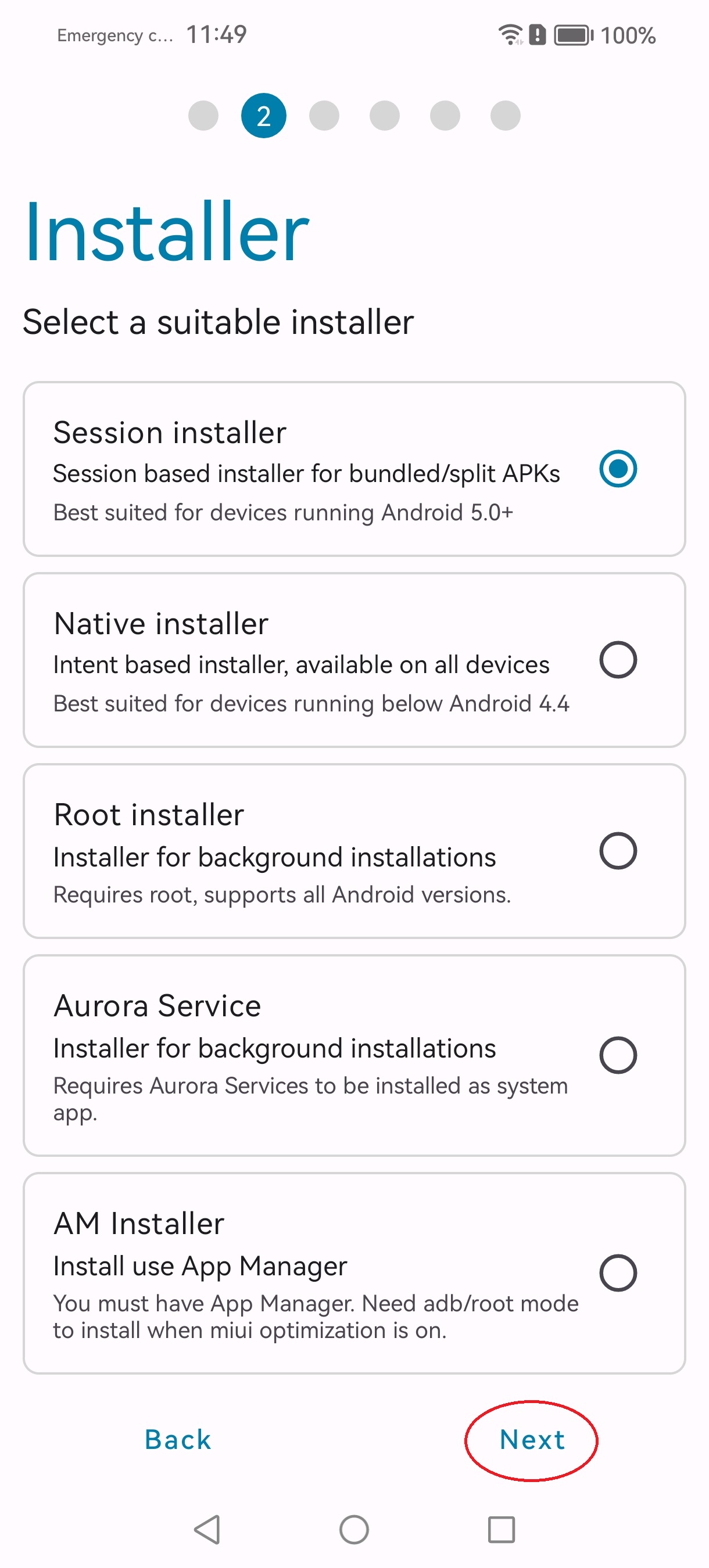Select the Session installer radio button
The image size is (709, 1568).
pos(618,469)
